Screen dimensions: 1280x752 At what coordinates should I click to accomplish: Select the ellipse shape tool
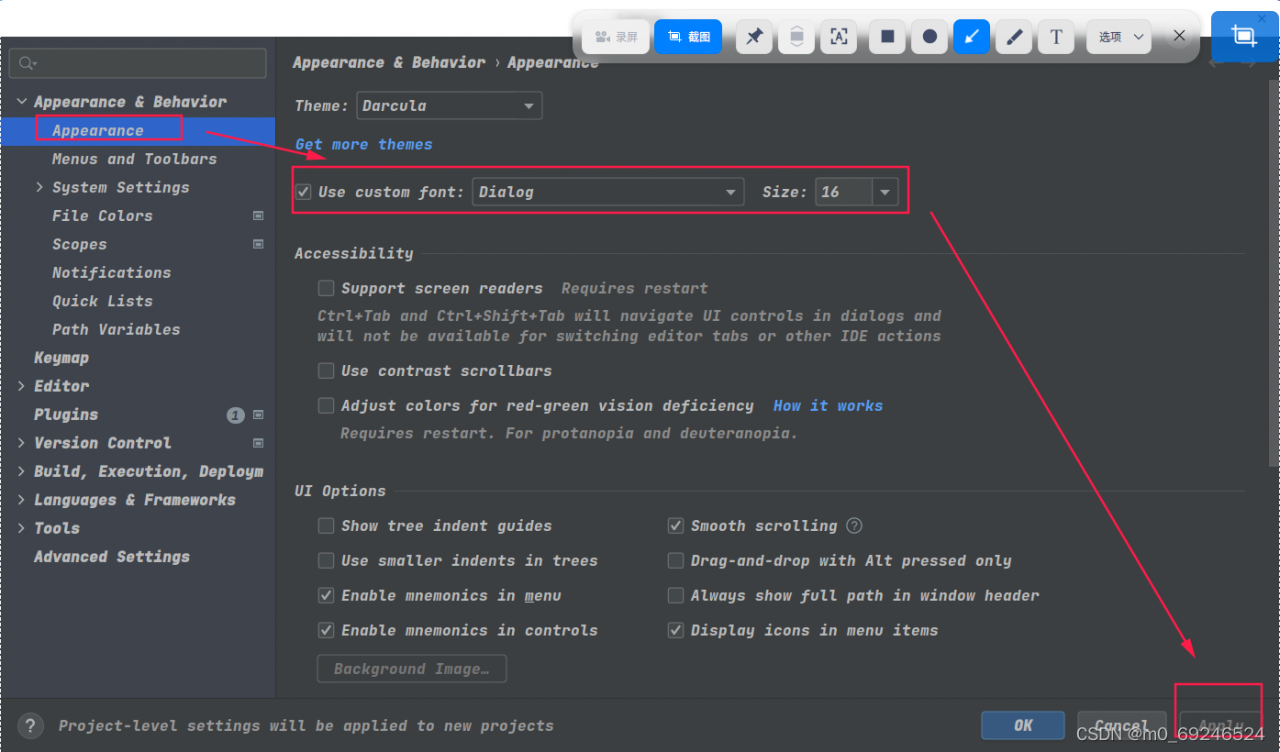point(929,37)
